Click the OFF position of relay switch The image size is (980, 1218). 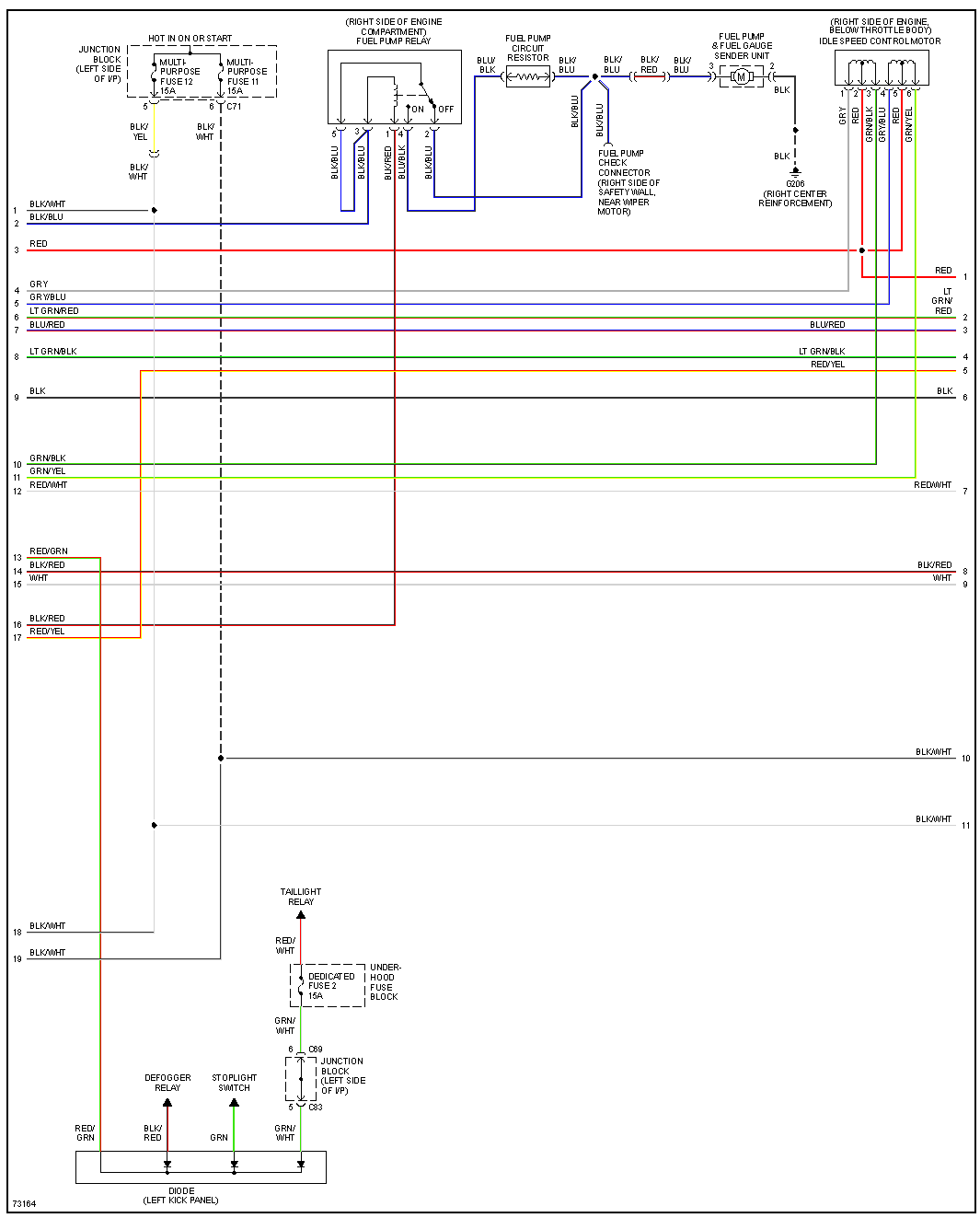coord(446,109)
